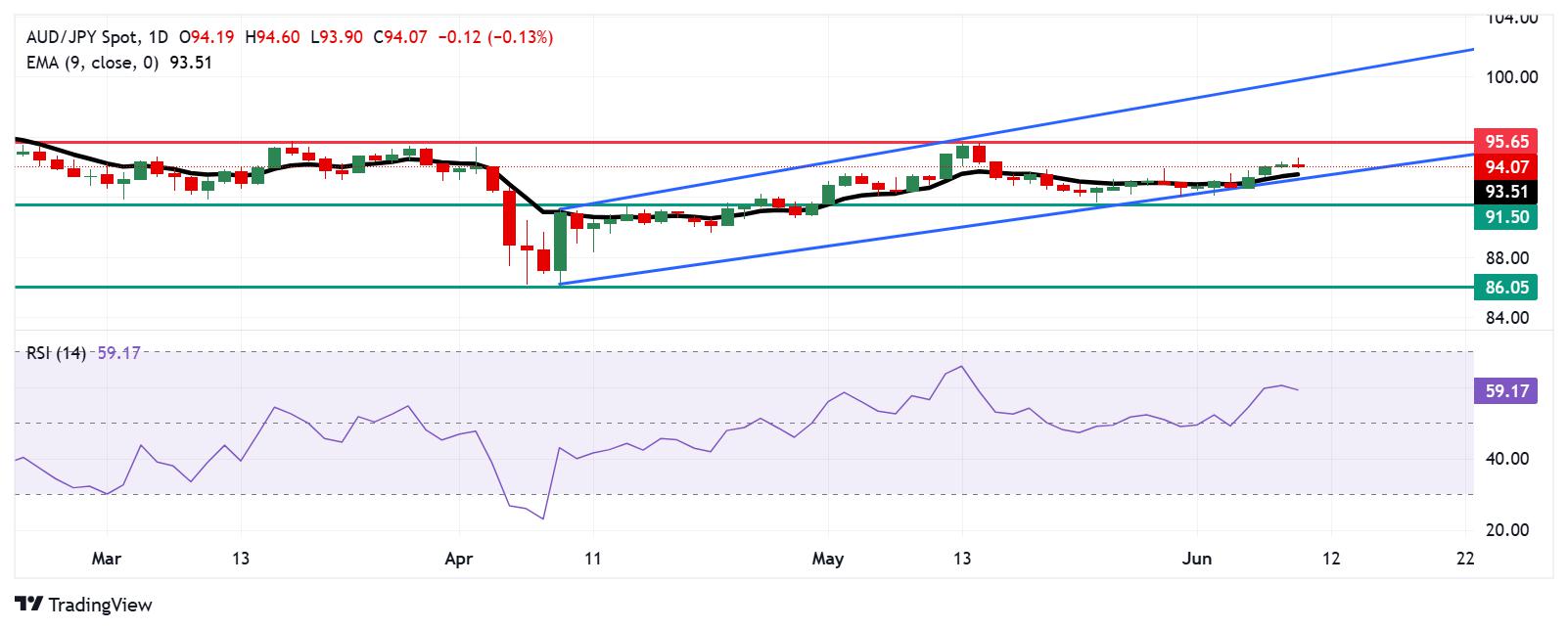Click the green 91.50 support price label

[1505, 217]
